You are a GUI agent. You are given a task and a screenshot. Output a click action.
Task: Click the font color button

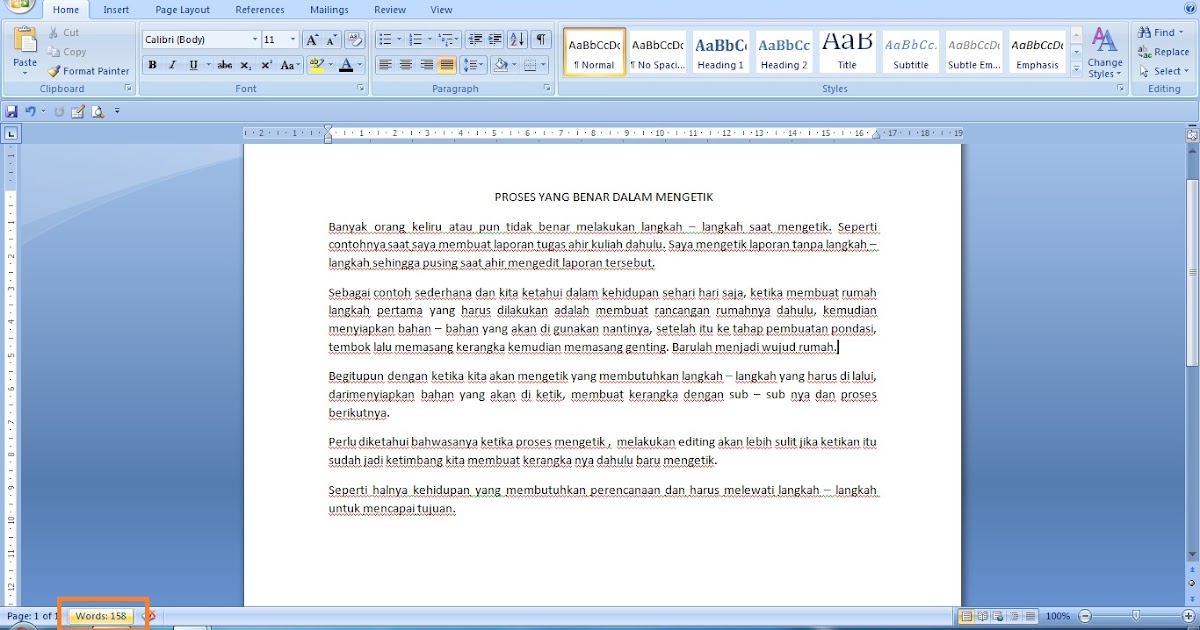[x=346, y=65]
